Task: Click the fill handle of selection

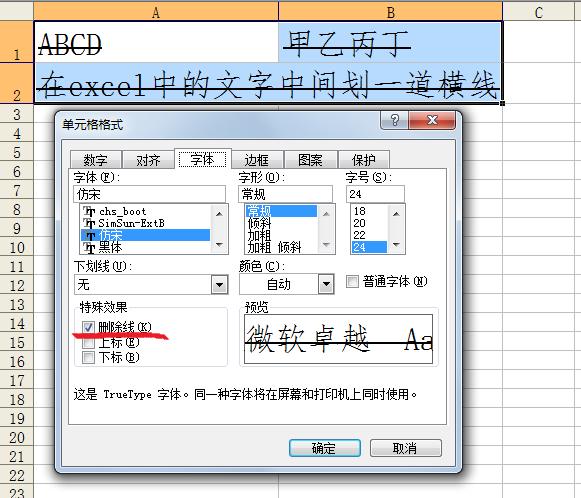Action: [x=502, y=103]
